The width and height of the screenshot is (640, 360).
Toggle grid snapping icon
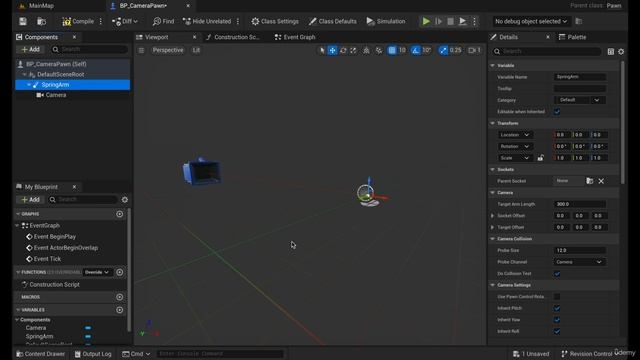pos(392,50)
